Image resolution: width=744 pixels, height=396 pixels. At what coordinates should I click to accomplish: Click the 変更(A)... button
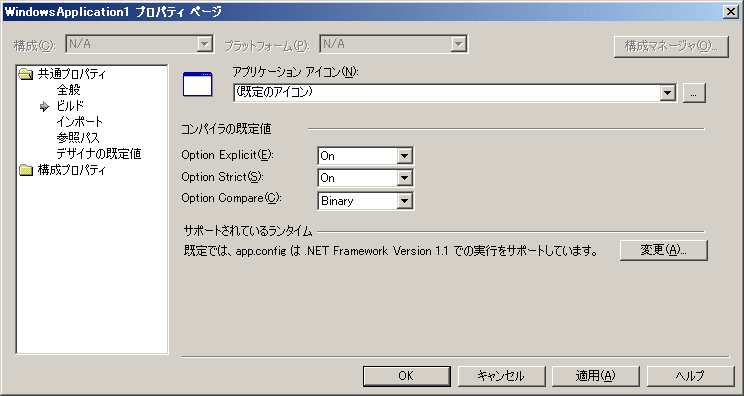(x=664, y=250)
